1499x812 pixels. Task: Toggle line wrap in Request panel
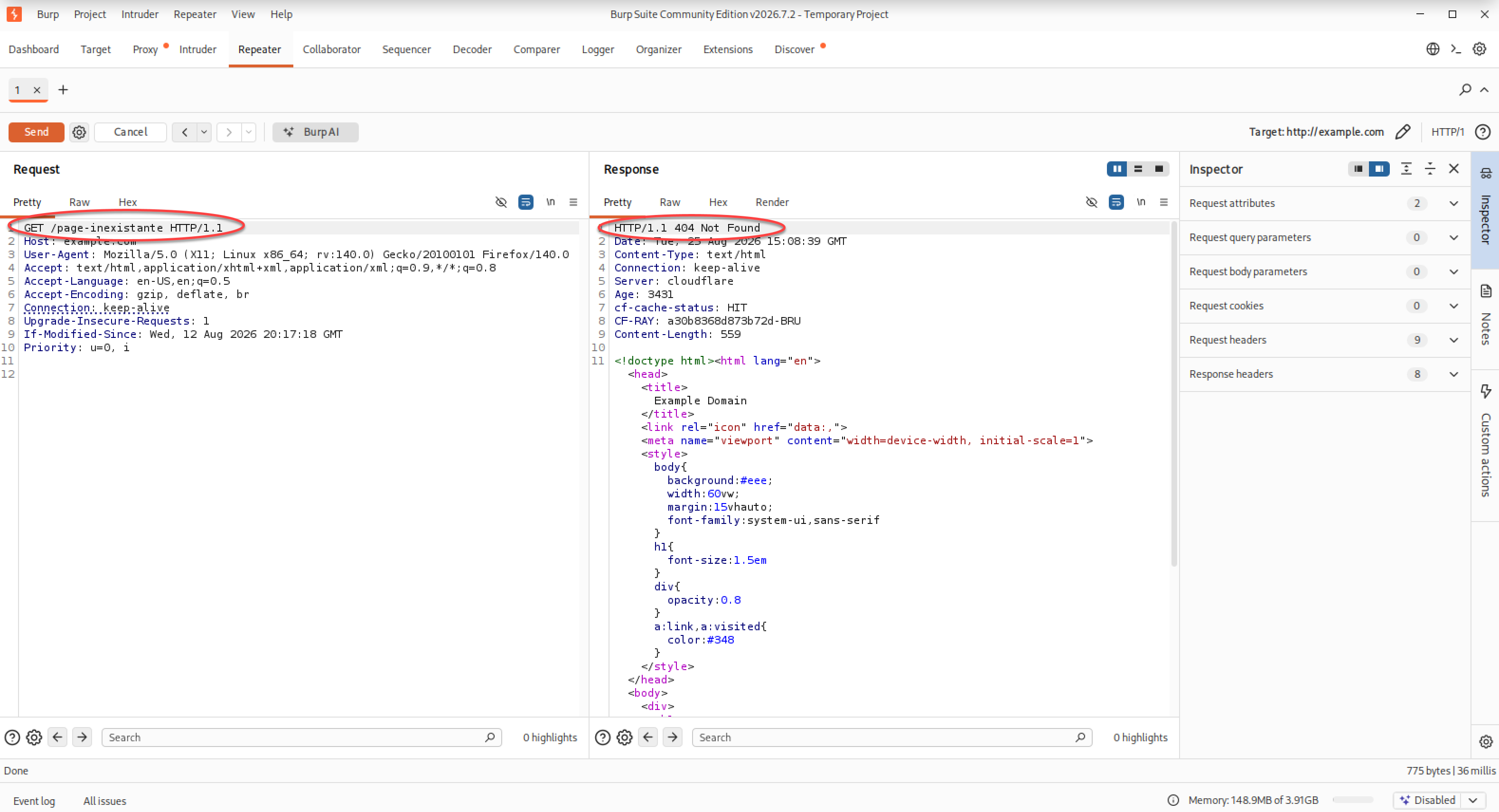(525, 202)
